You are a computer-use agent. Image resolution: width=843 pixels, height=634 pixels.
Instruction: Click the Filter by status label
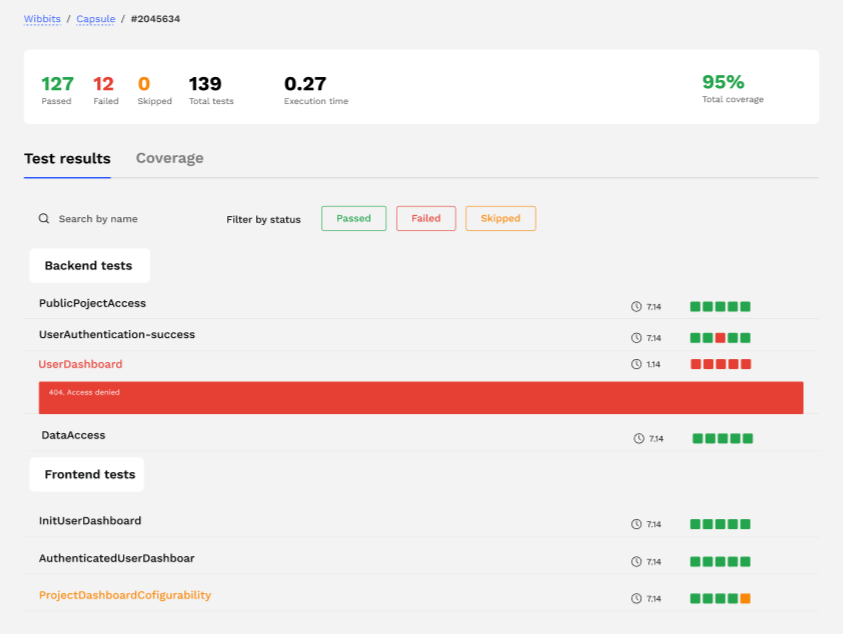tap(263, 219)
